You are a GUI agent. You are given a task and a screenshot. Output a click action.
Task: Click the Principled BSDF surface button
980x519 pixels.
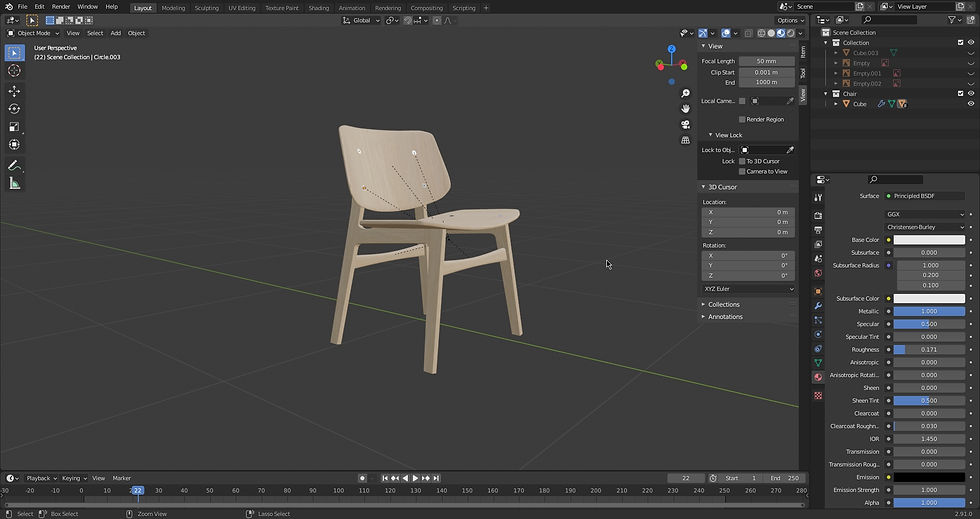click(925, 196)
